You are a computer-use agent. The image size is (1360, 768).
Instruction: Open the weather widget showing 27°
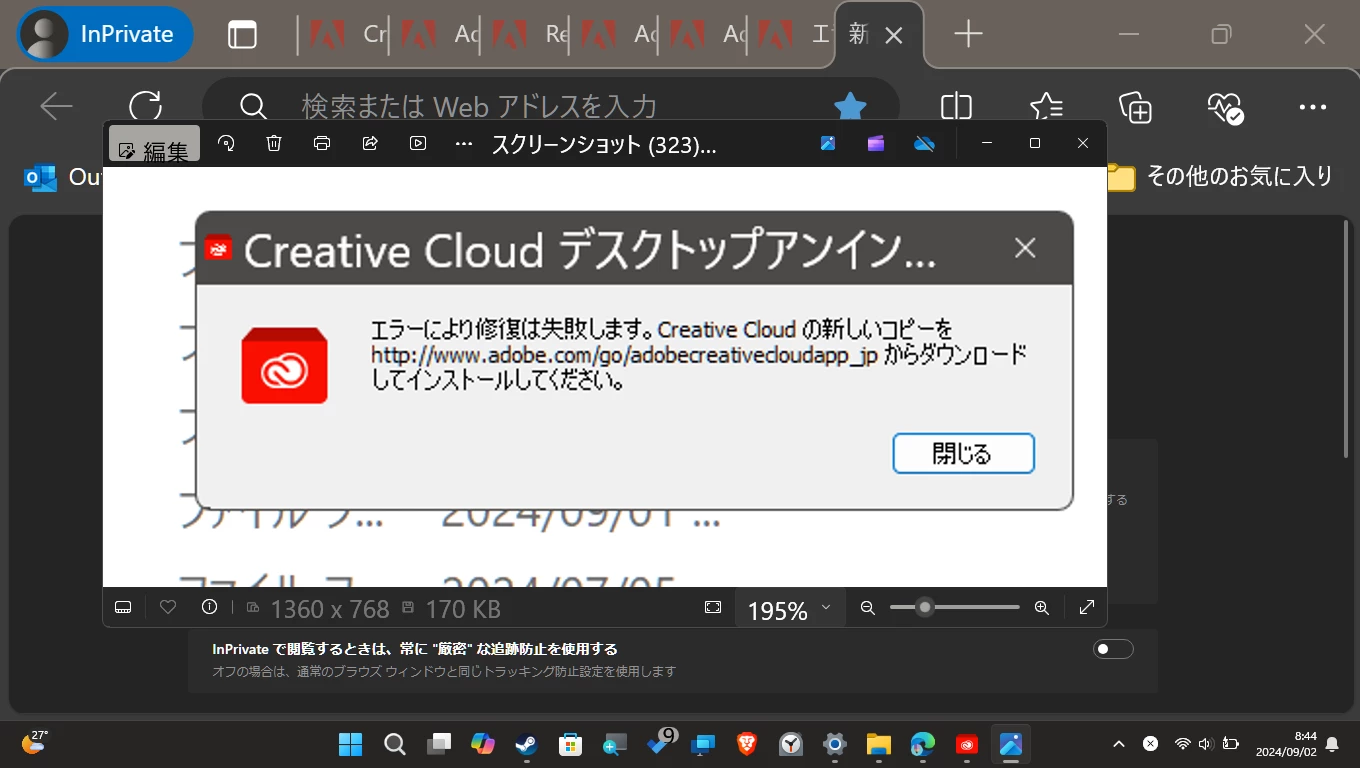[x=35, y=743]
